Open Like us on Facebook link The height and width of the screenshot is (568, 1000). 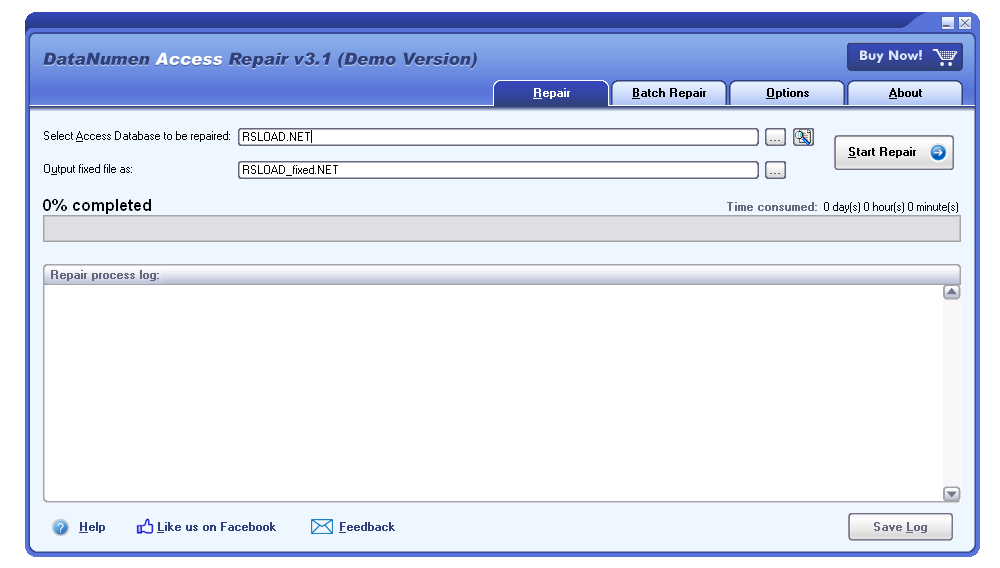[216, 527]
